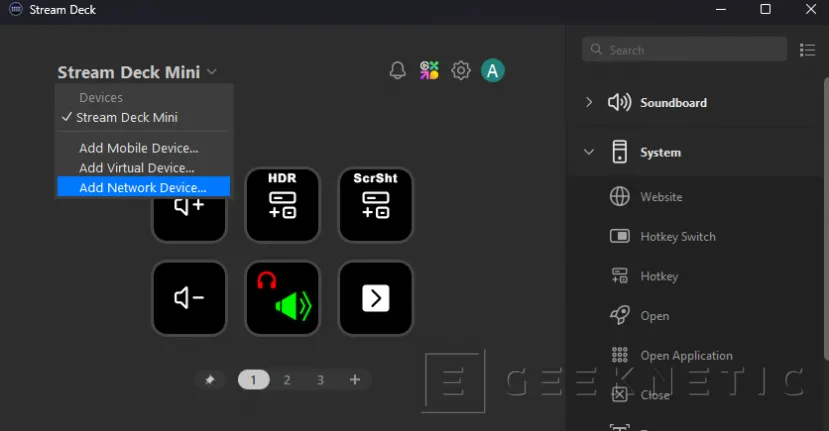Click the Devices header in dropdown
Image resolution: width=829 pixels, height=431 pixels.
pos(101,97)
